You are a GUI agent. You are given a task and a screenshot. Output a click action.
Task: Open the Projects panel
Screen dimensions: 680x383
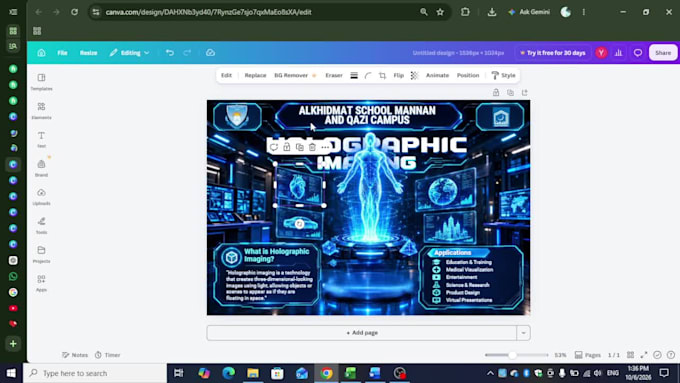coord(41,254)
